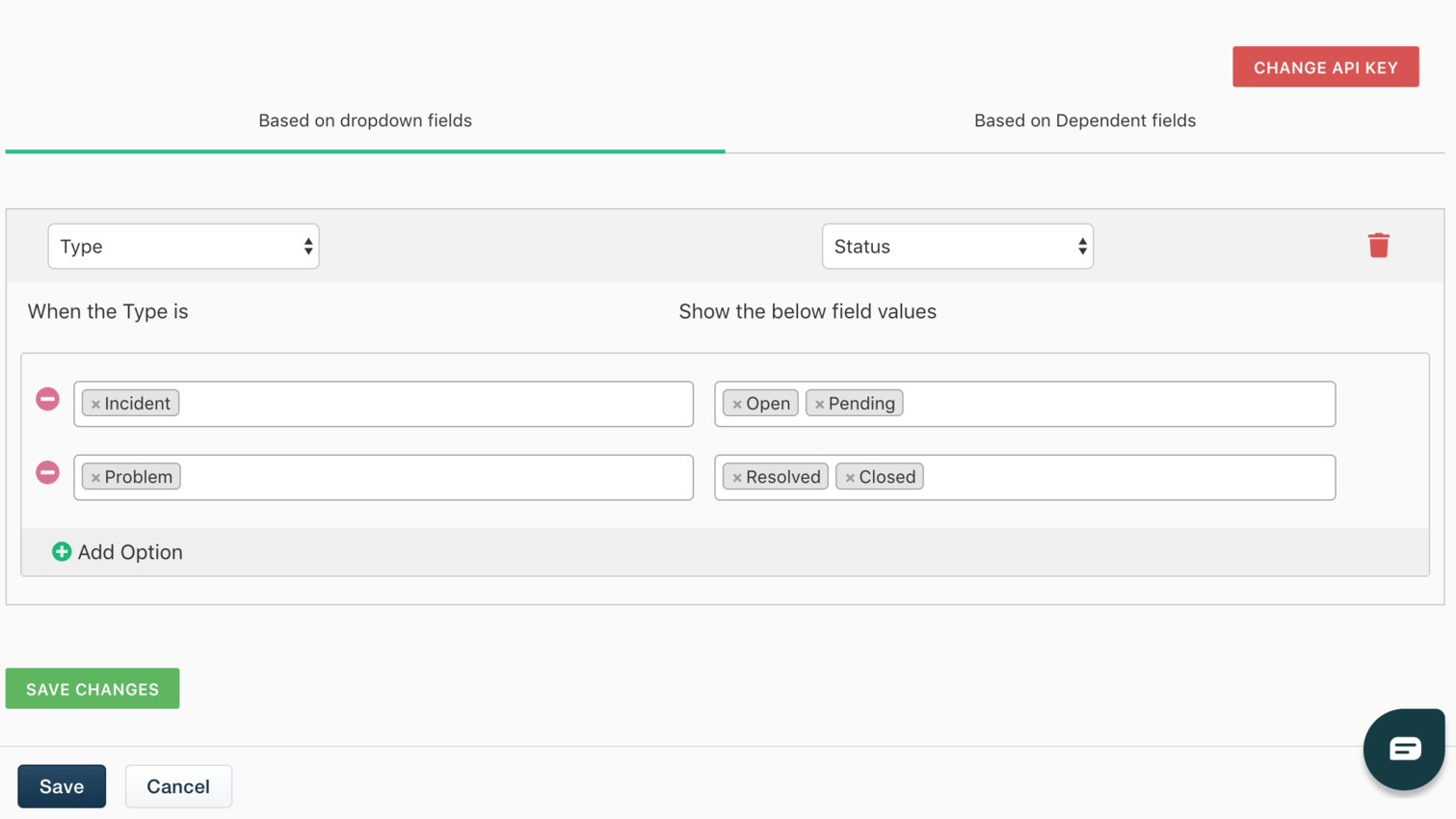Click the green plus Add Option icon
The image size is (1456, 819).
(x=62, y=551)
